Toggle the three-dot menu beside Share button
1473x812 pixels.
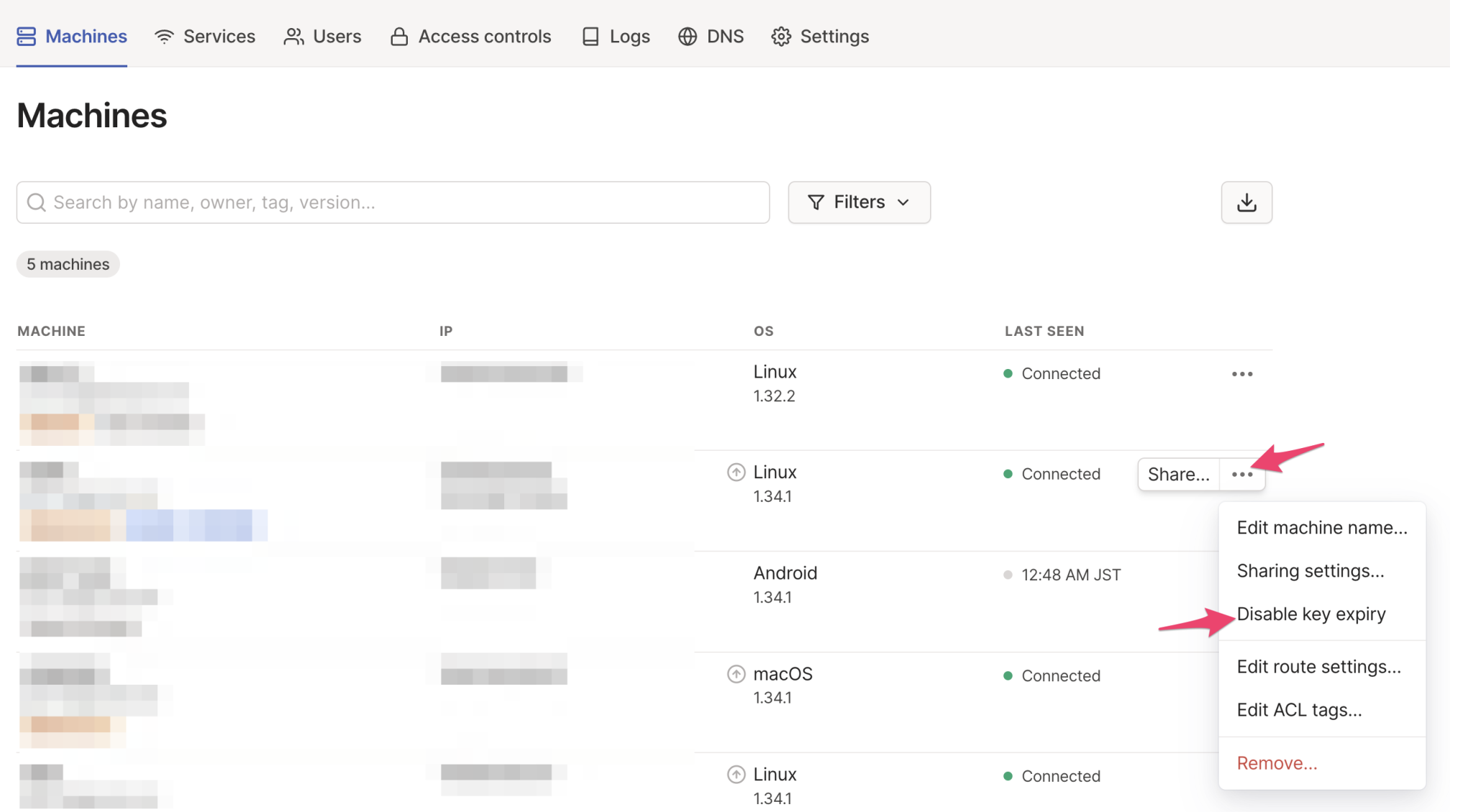(1241, 475)
